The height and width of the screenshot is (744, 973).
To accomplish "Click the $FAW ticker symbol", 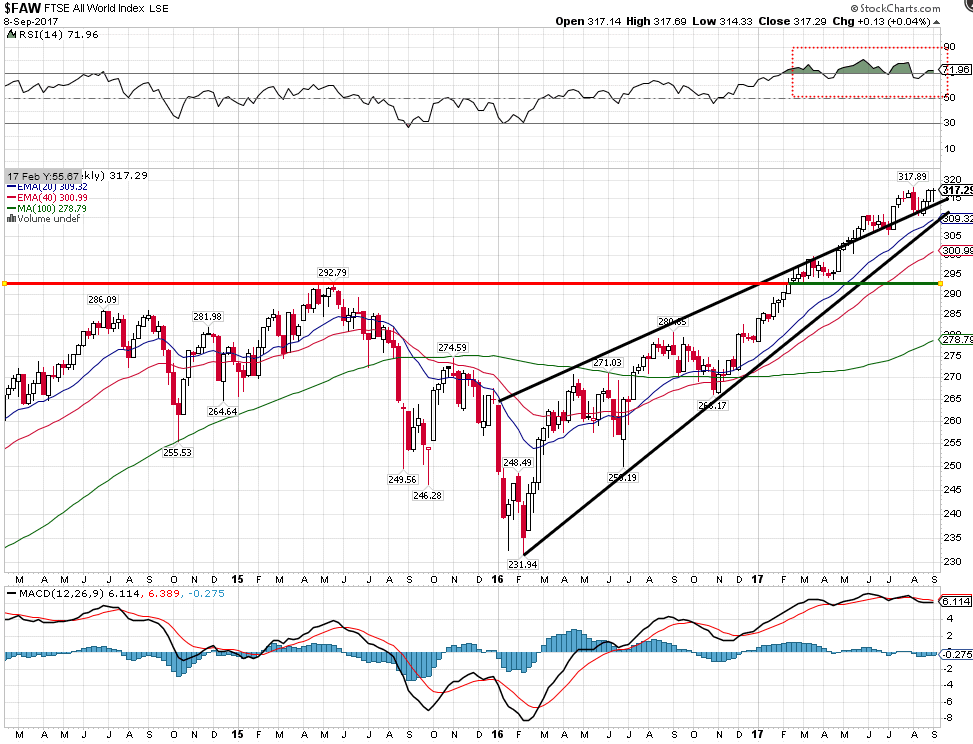I will pos(22,8).
